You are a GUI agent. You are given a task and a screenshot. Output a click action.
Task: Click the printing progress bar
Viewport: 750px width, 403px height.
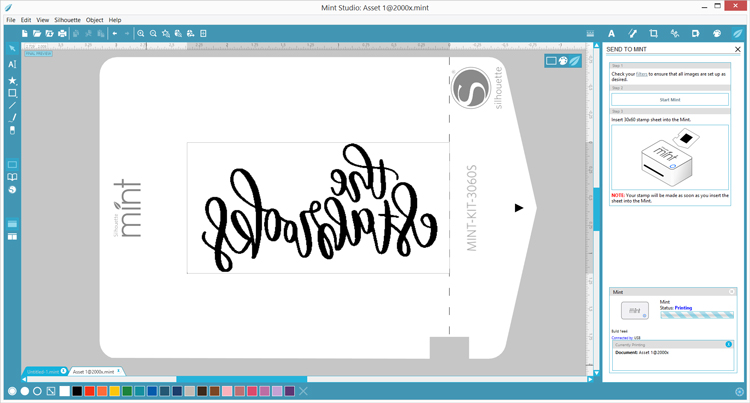(697, 315)
